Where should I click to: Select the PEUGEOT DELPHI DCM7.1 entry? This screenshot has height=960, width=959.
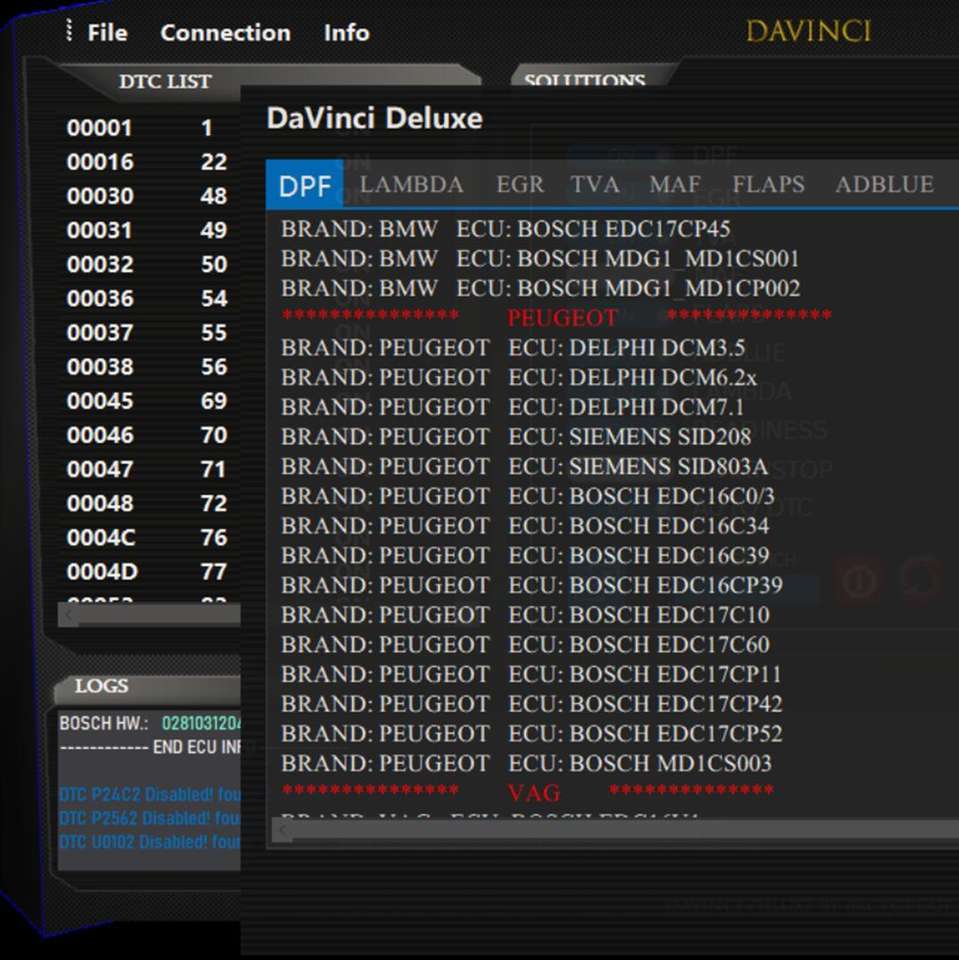[x=513, y=407]
